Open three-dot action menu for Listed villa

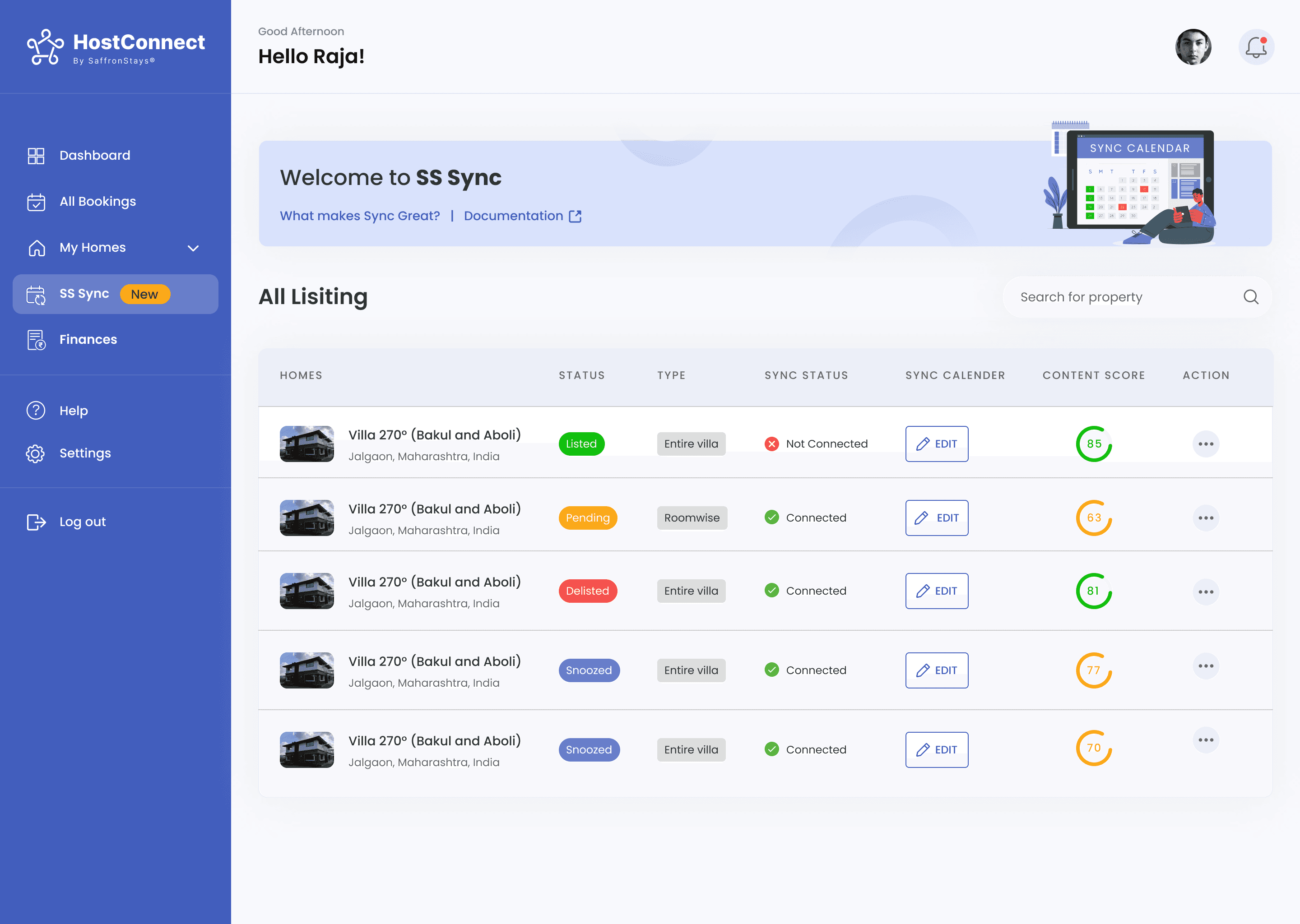point(1206,444)
